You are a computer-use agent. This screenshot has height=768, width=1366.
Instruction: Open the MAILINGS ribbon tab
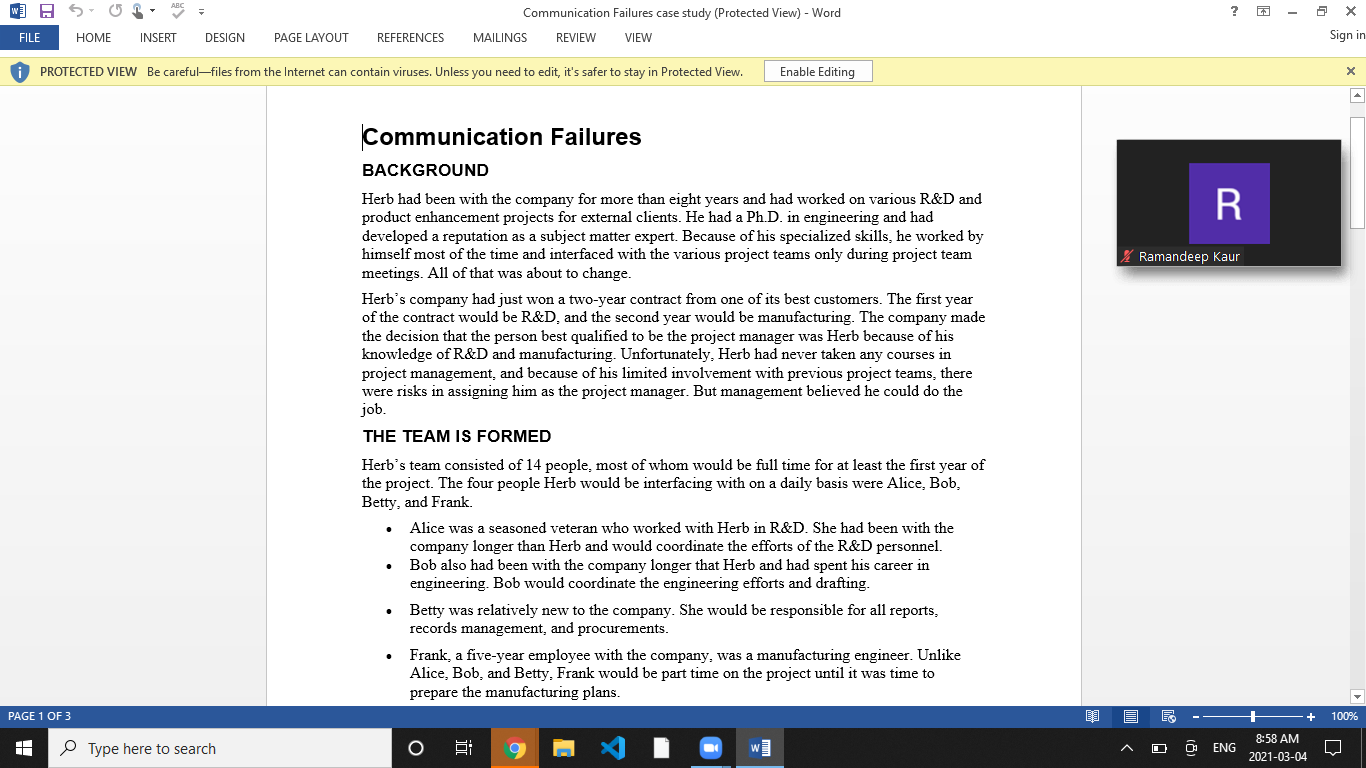pos(499,38)
